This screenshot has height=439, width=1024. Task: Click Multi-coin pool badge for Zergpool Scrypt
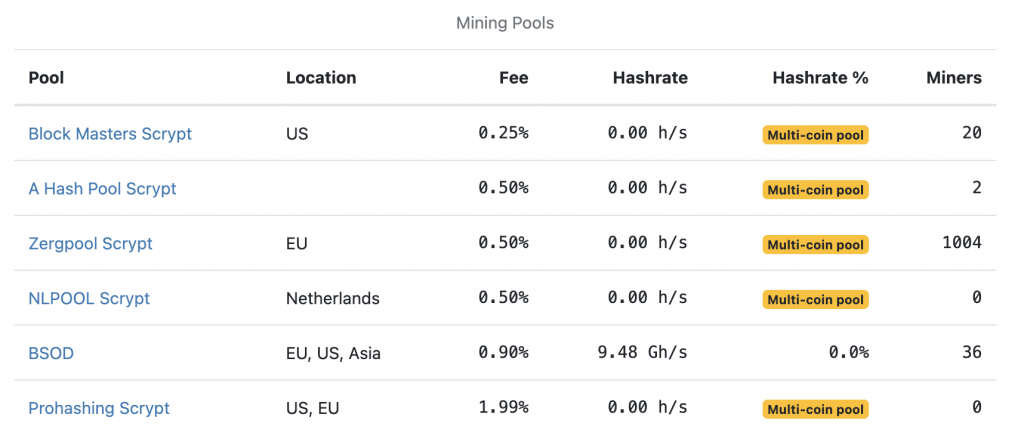click(x=816, y=245)
